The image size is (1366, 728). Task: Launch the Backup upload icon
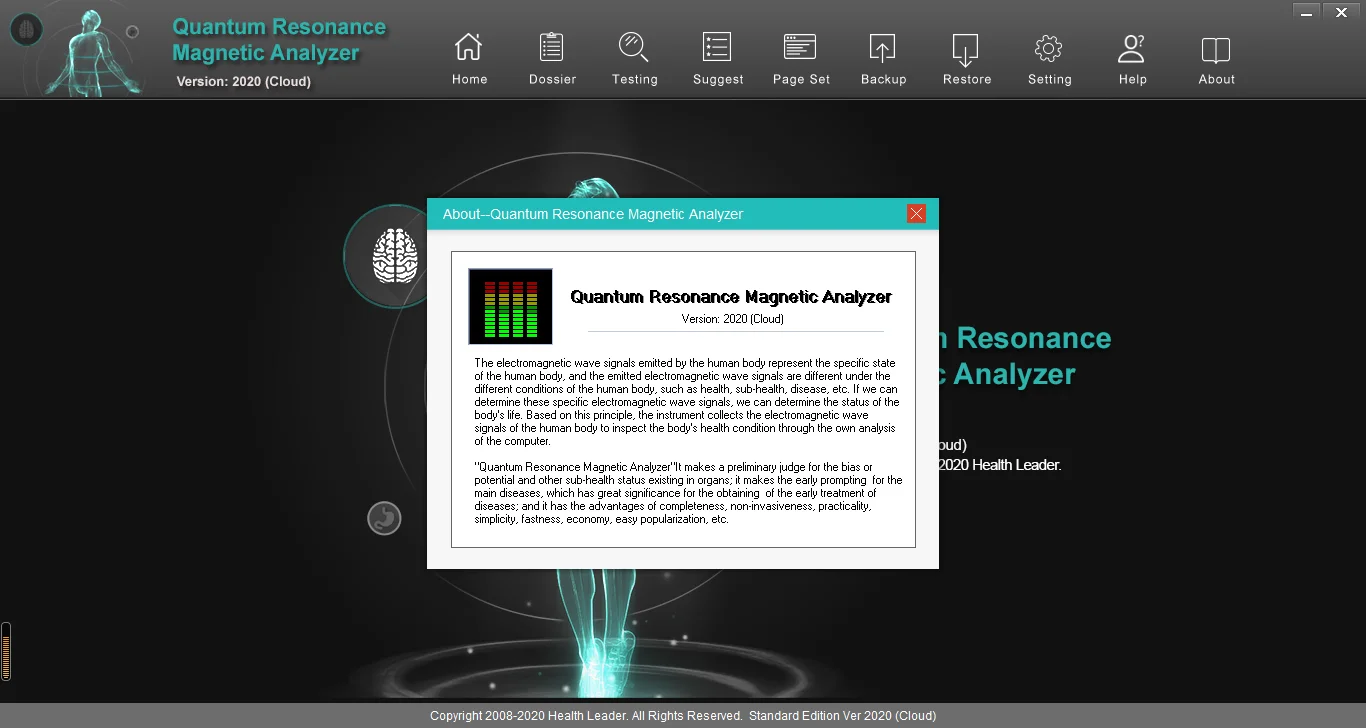[882, 47]
